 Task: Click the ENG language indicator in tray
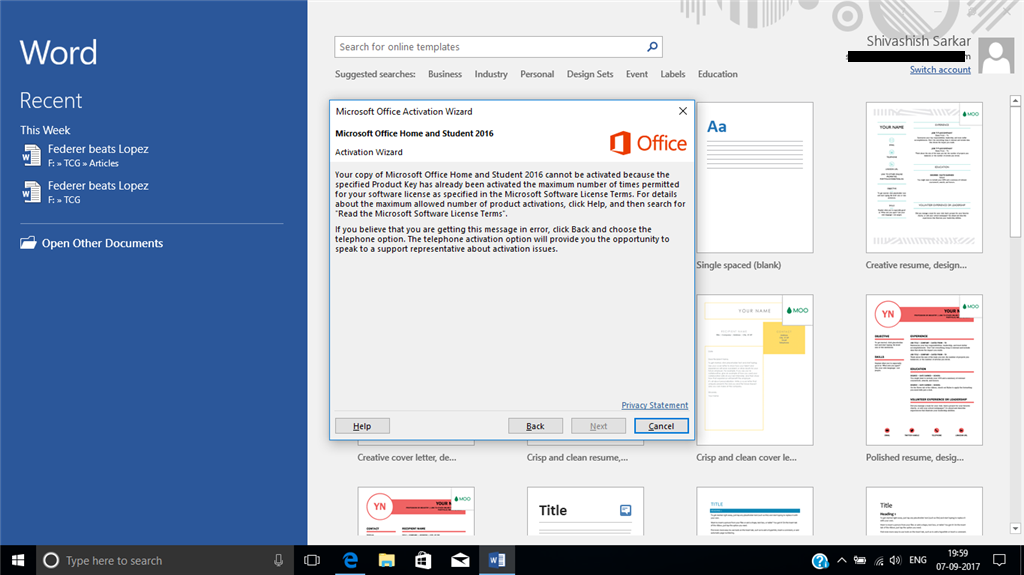coord(918,560)
